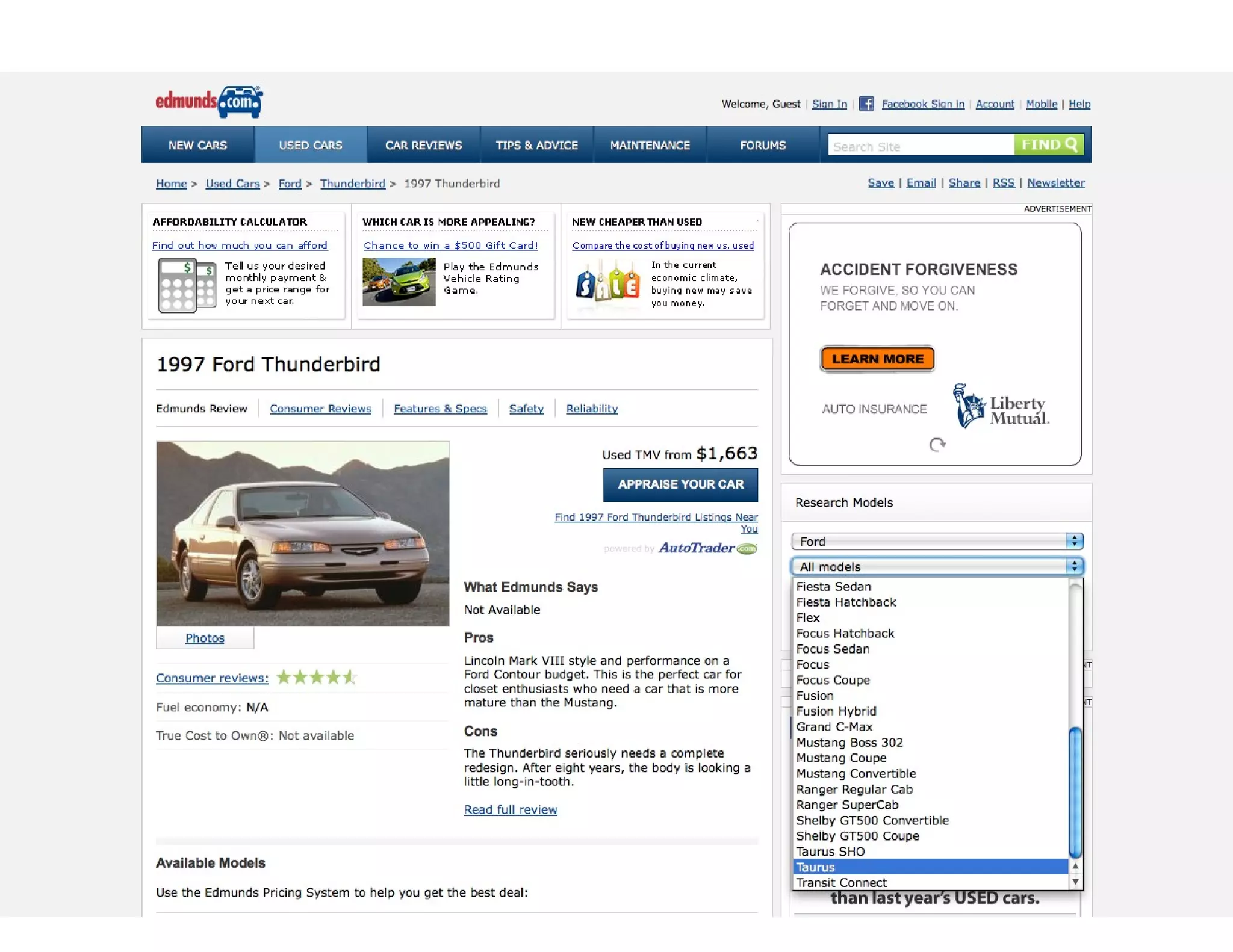Click the model list scrollbar thumb

pyautogui.click(x=1075, y=791)
